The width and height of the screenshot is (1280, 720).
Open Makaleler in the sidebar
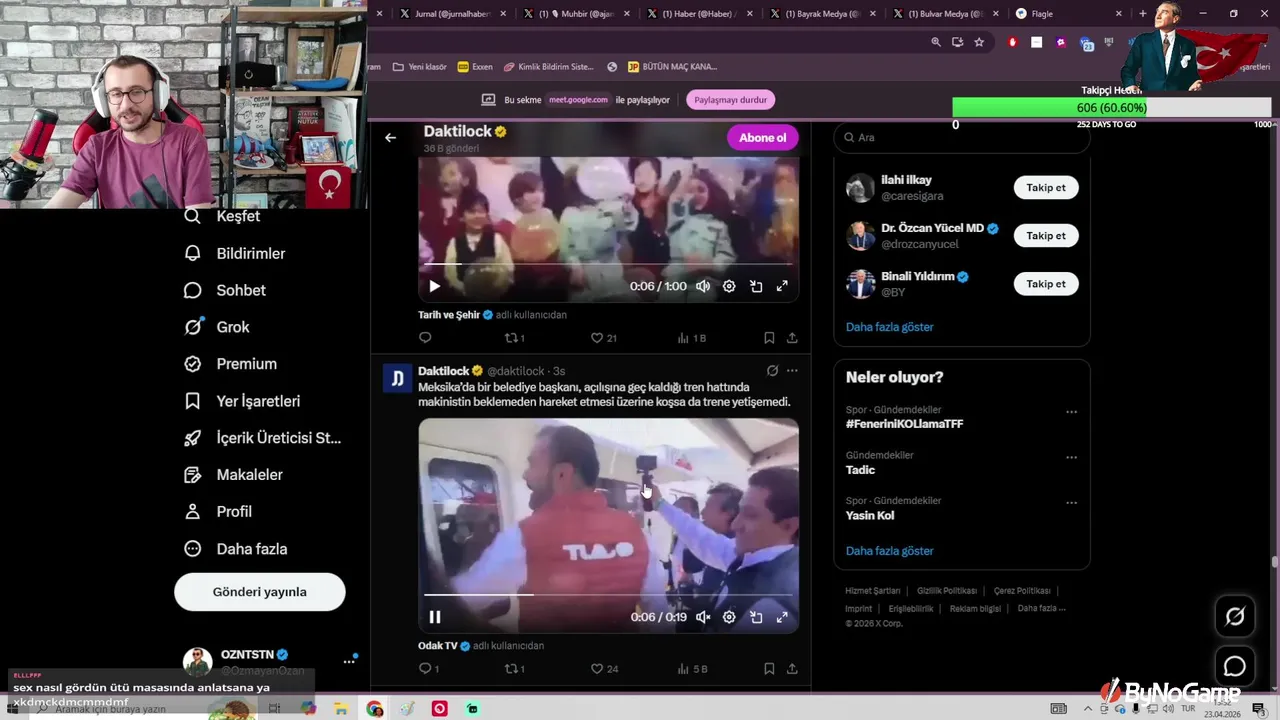(234, 475)
